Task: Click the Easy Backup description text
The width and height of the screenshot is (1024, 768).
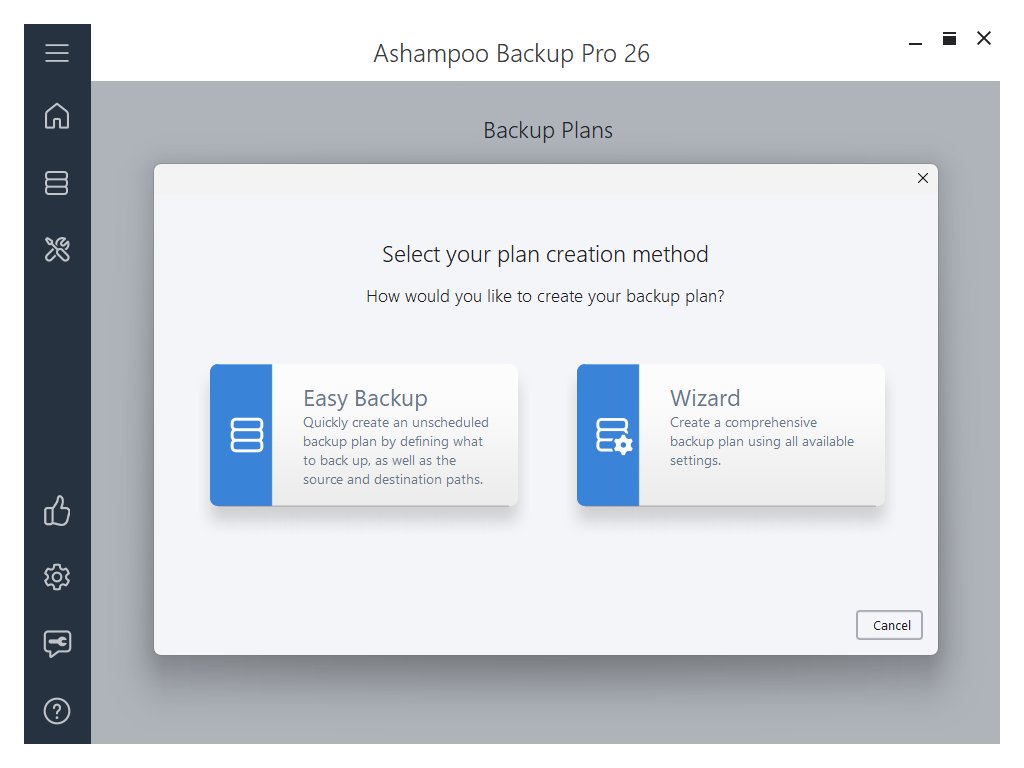Action: [x=396, y=451]
